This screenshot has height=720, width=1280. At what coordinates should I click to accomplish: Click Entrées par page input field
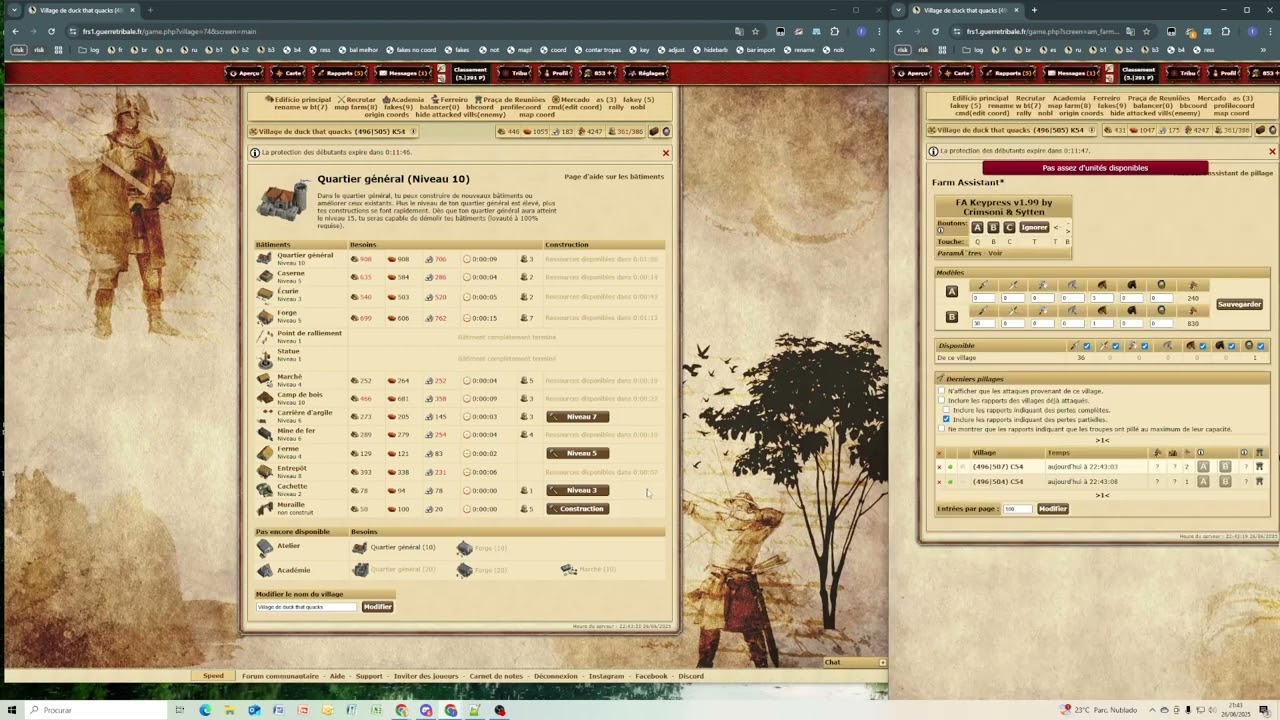click(x=1017, y=509)
